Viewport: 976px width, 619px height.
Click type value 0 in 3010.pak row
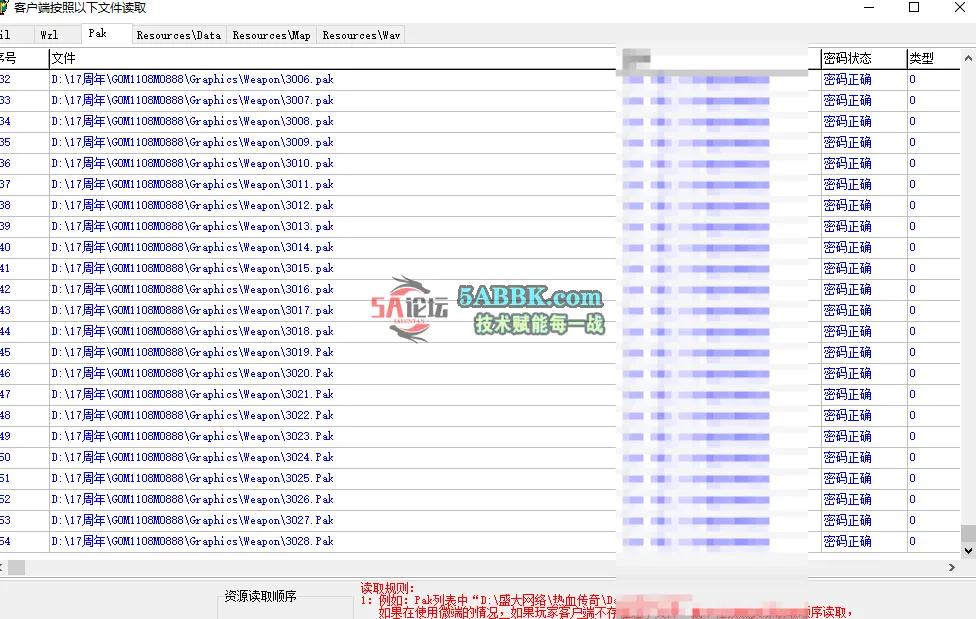913,164
